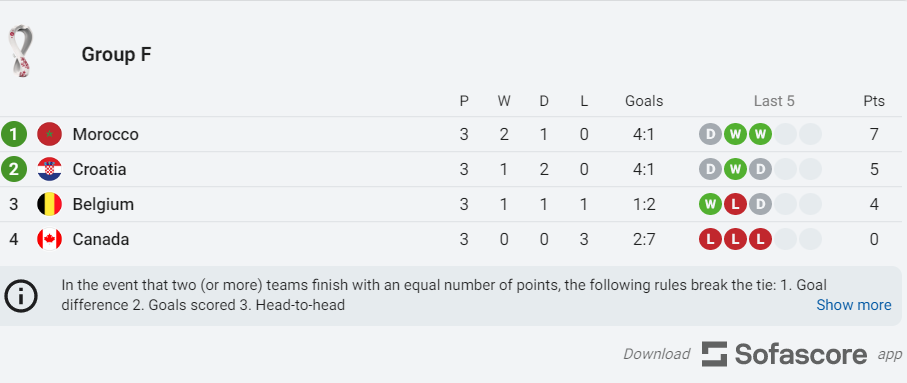Click the Morocco flag icon
907x383 pixels.
click(x=49, y=134)
